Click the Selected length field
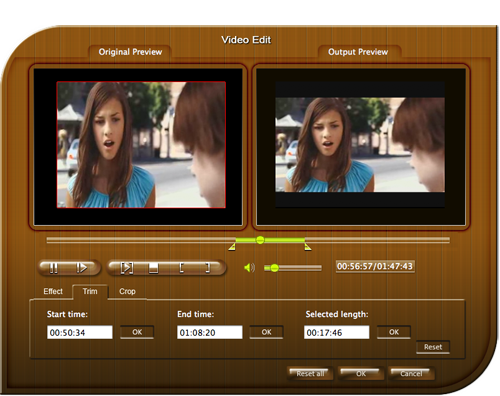 [337, 332]
